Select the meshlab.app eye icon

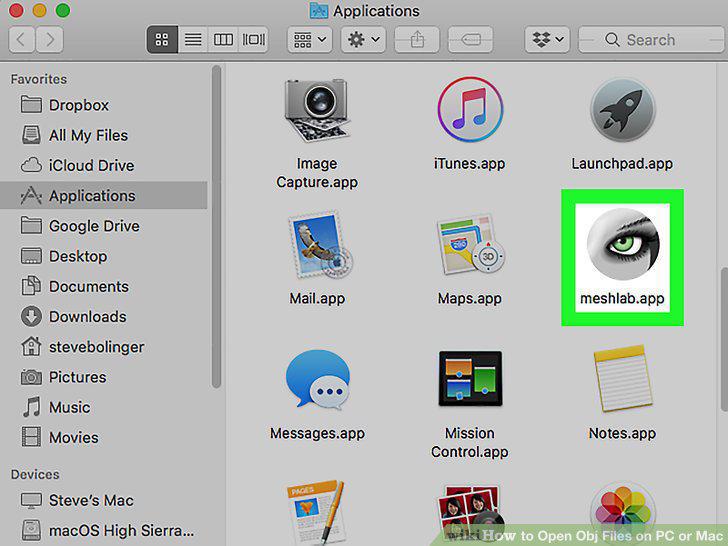click(x=623, y=244)
